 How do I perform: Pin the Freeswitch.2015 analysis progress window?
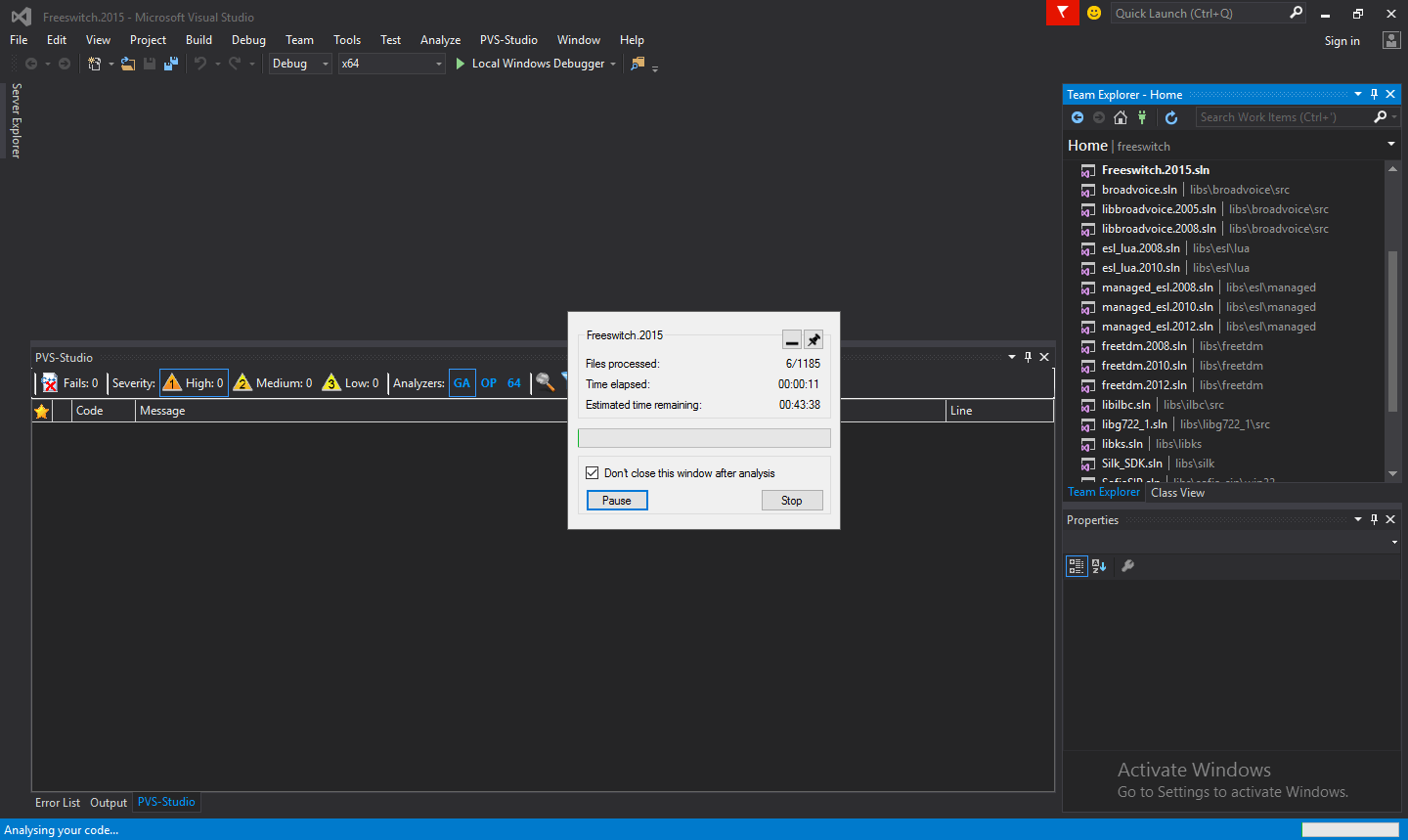click(x=814, y=340)
